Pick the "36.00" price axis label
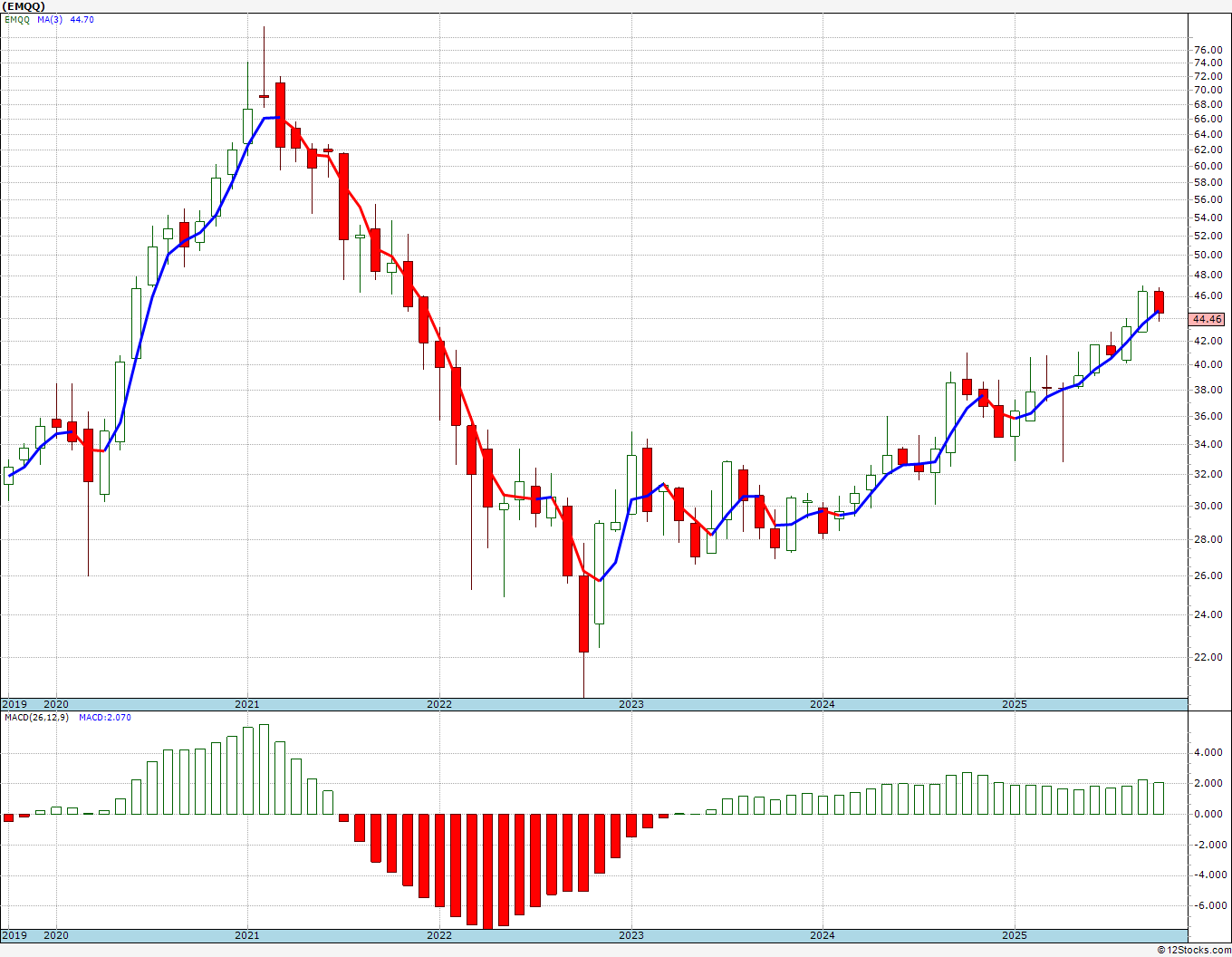The height and width of the screenshot is (957, 1232). coord(1208,416)
